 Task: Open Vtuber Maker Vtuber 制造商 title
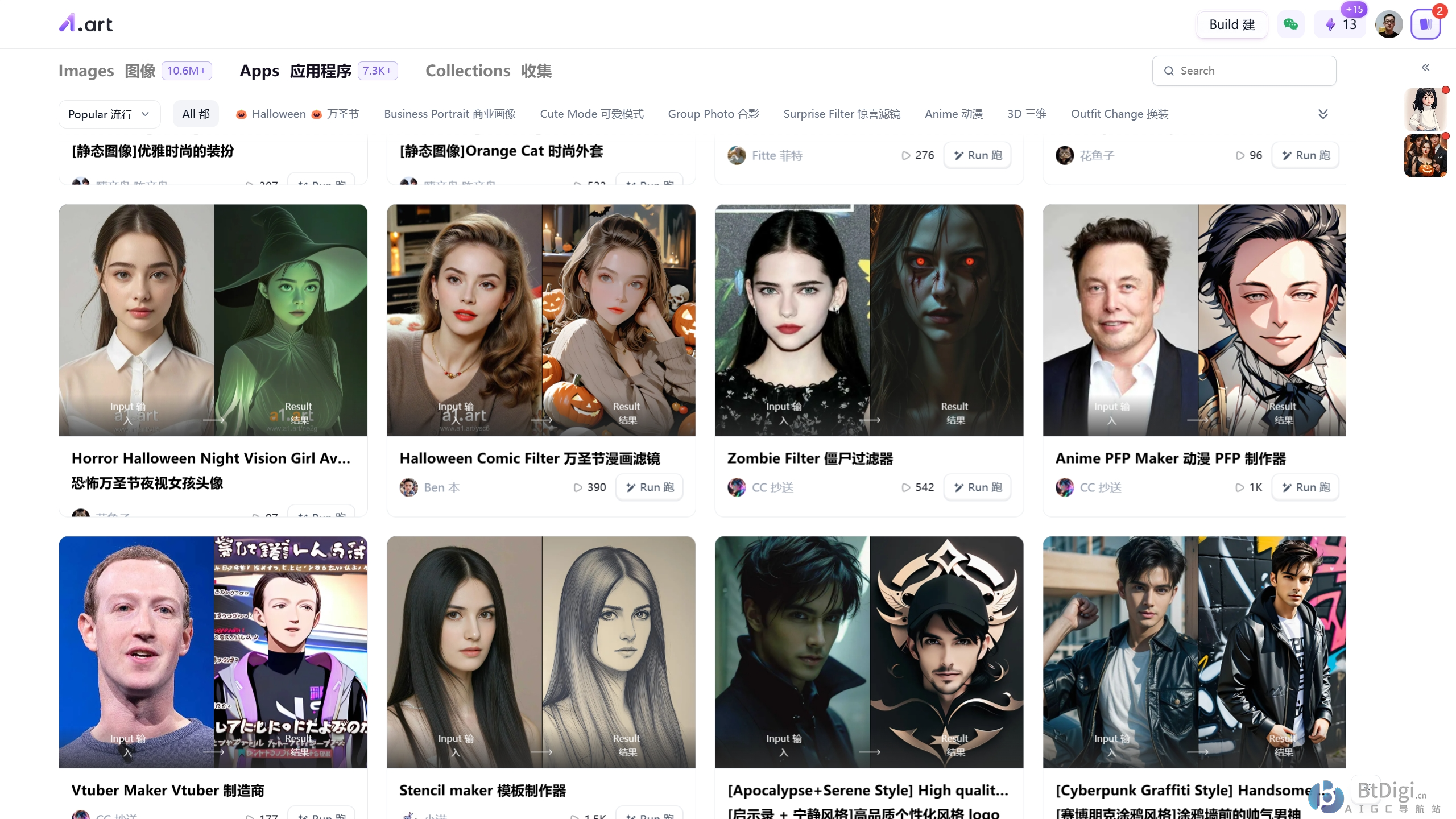(x=168, y=791)
